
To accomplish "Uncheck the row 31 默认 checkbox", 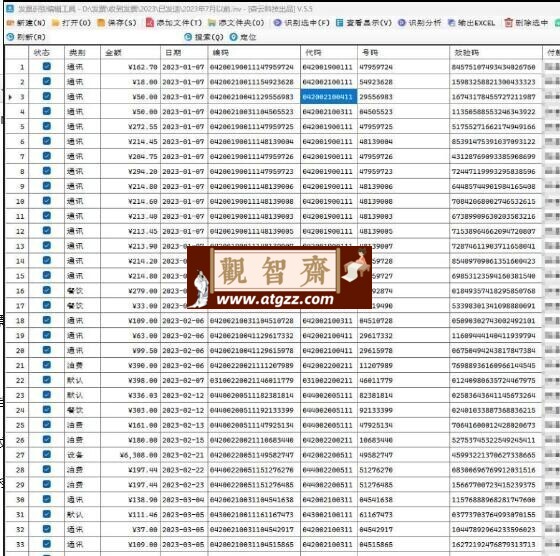I will point(46,514).
